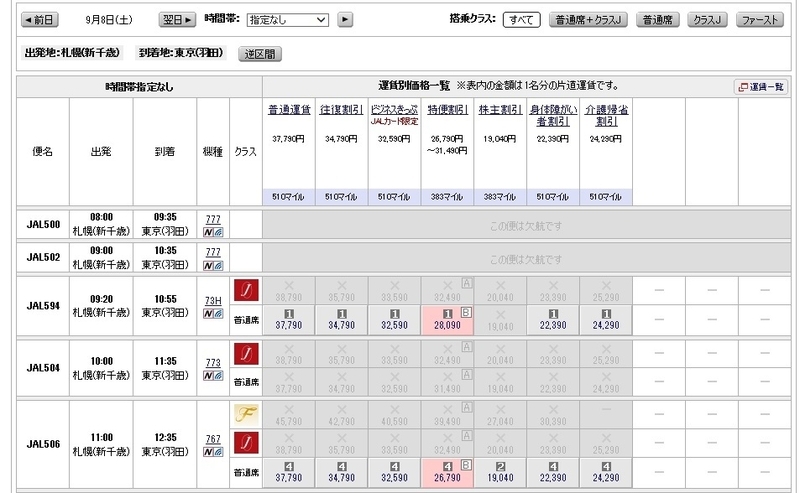
Task: Click the 9月8日(土) date text
Action: (x=109, y=20)
